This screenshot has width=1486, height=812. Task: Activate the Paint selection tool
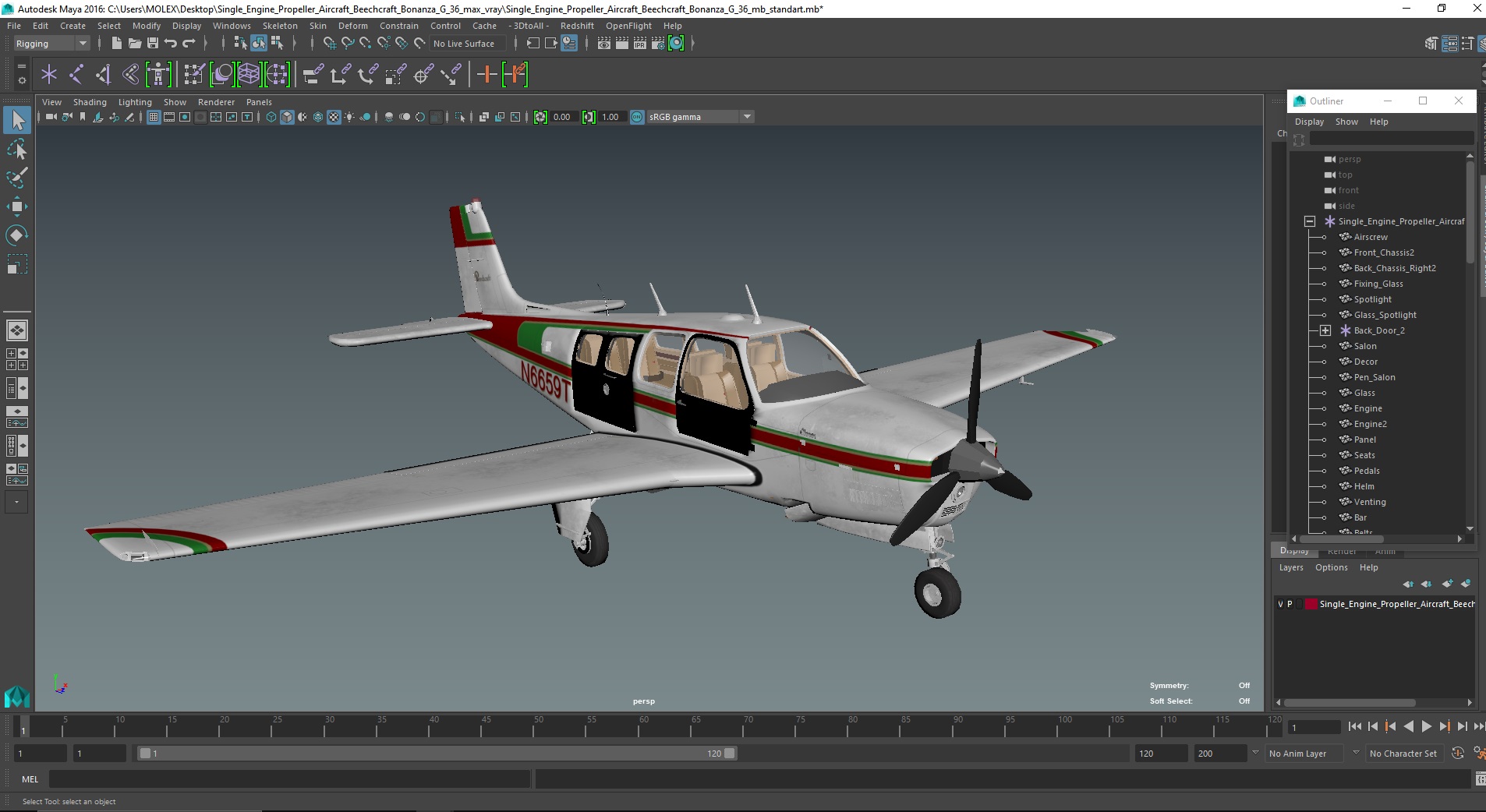pyautogui.click(x=17, y=178)
